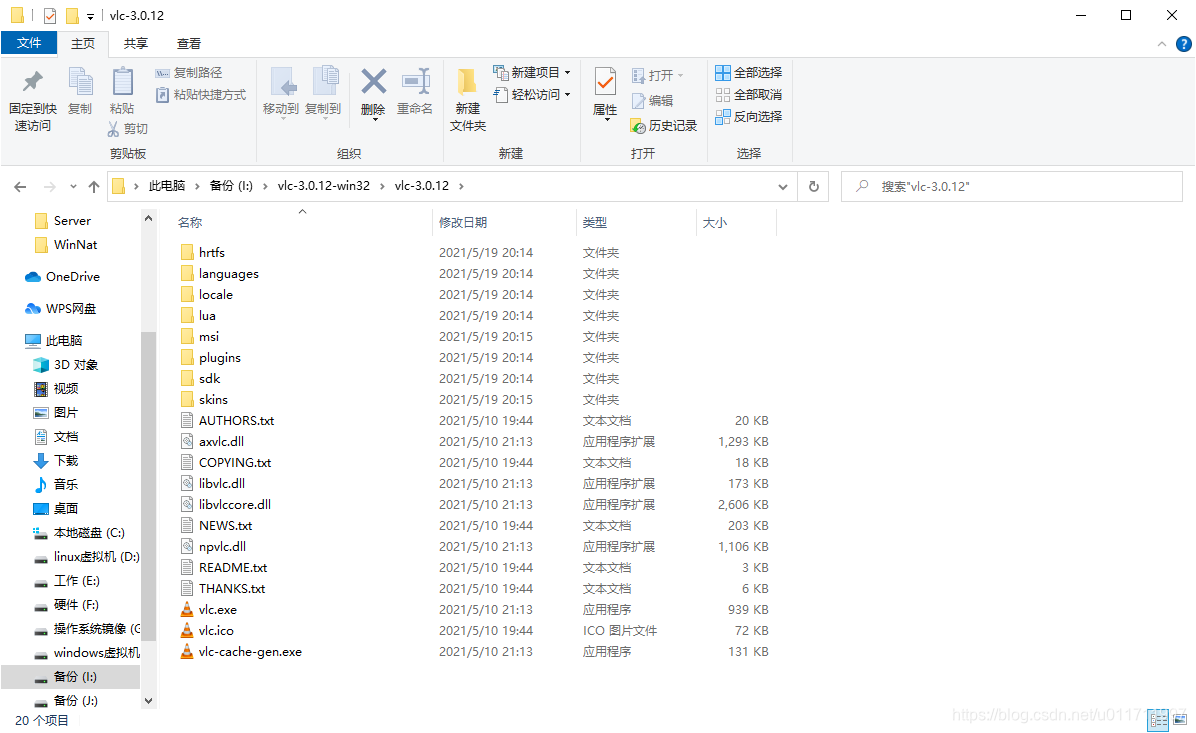Viewport: 1196px width, 733px height.
Task: Open the 复制到 copy-to button
Action: click(323, 92)
